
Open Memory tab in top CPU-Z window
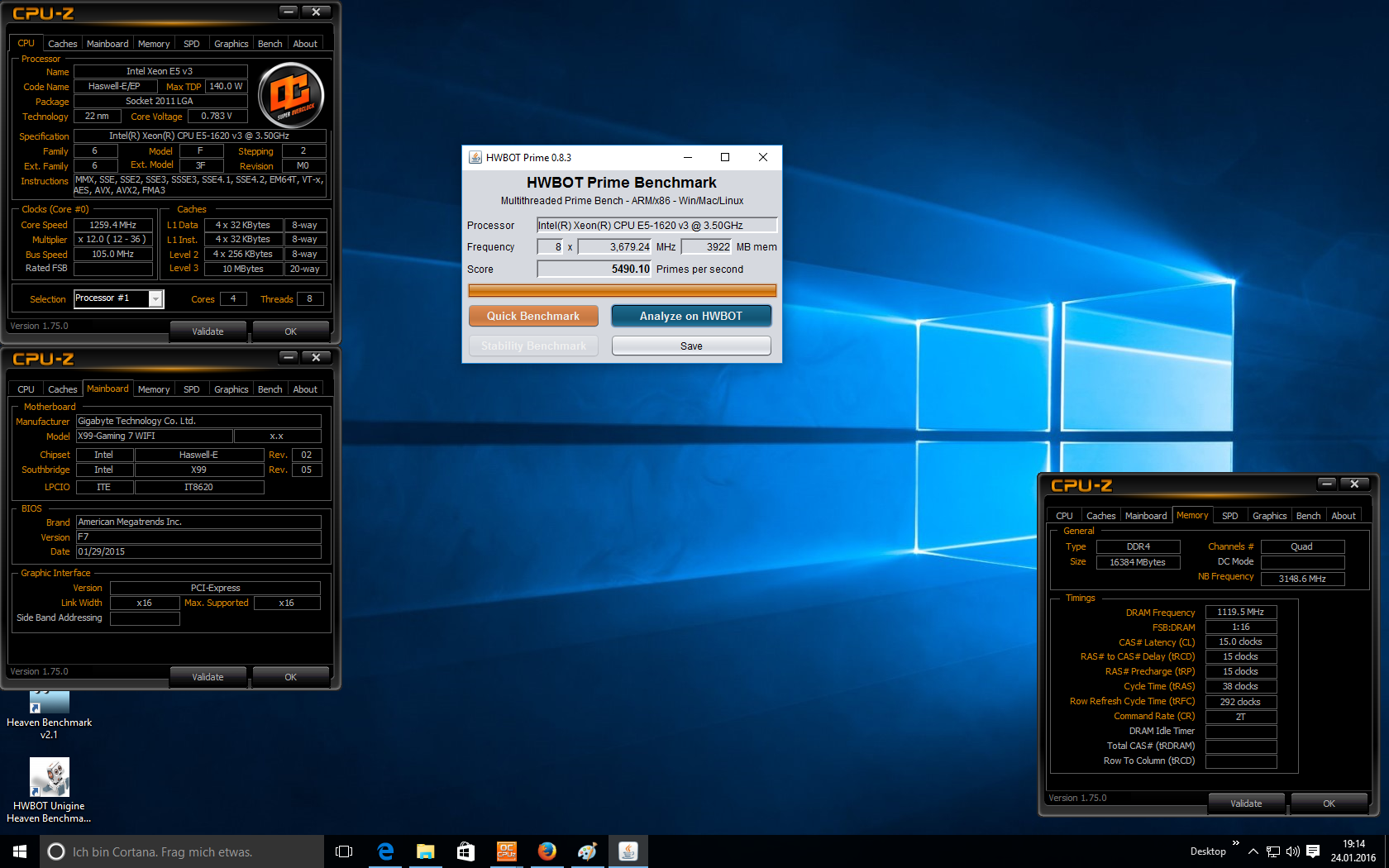154,44
